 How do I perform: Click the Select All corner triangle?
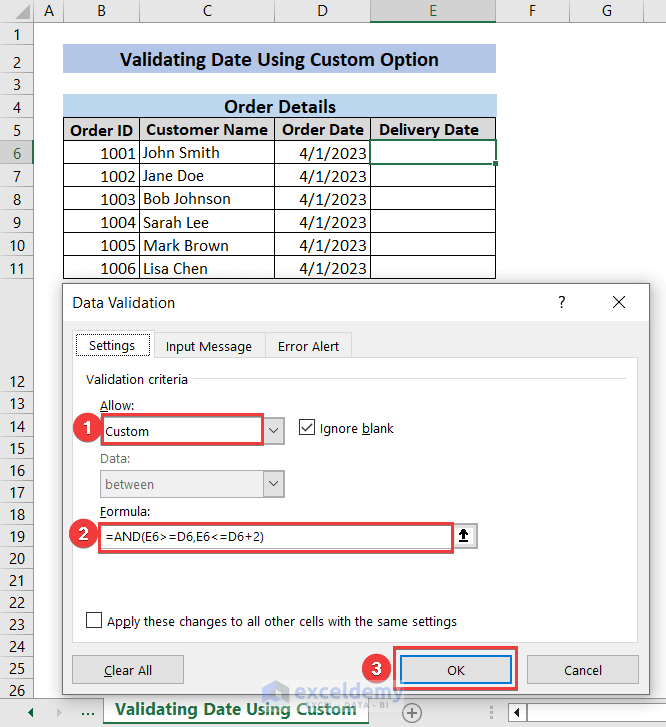click(17, 11)
